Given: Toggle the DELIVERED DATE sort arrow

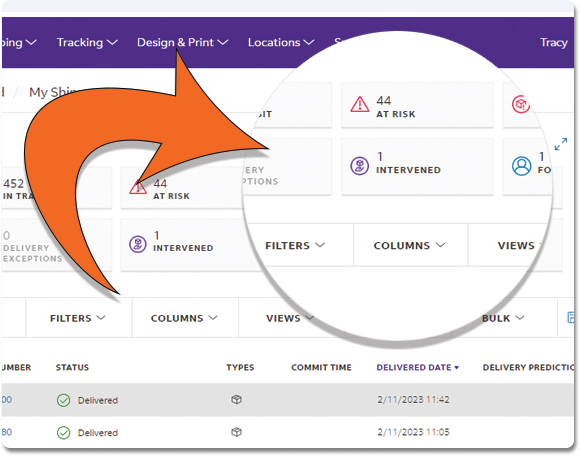Looking at the screenshot, I should (456, 368).
